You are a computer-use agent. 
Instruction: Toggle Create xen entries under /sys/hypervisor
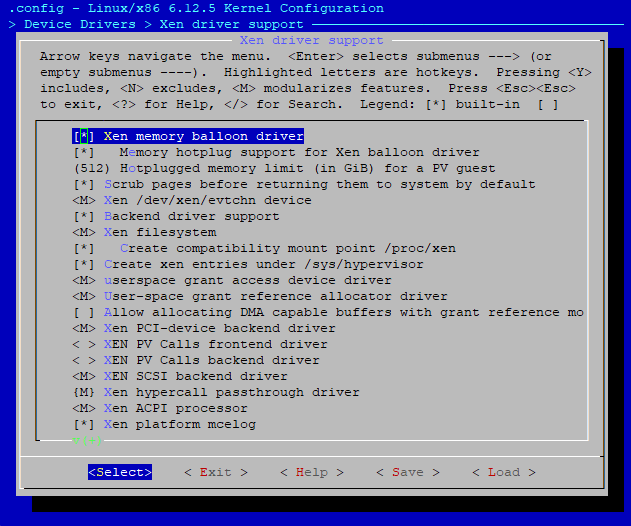point(84,264)
